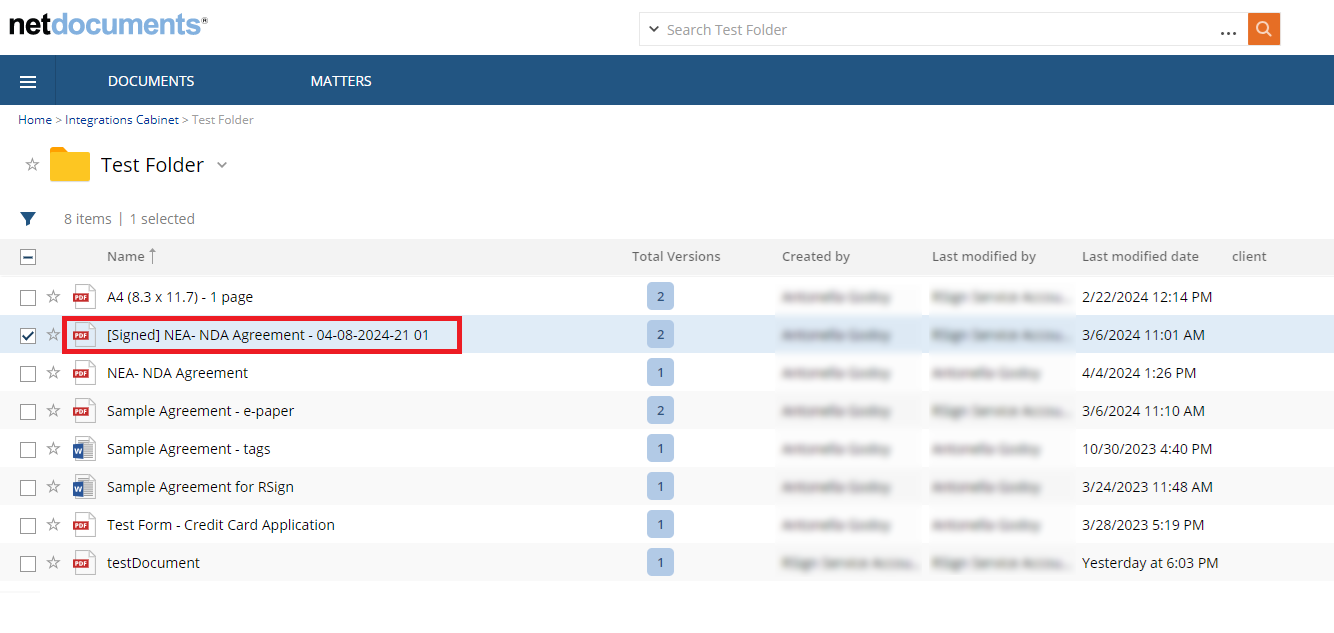
Task: Click date 4/4/2024 1:26 PM
Action: (x=1139, y=373)
